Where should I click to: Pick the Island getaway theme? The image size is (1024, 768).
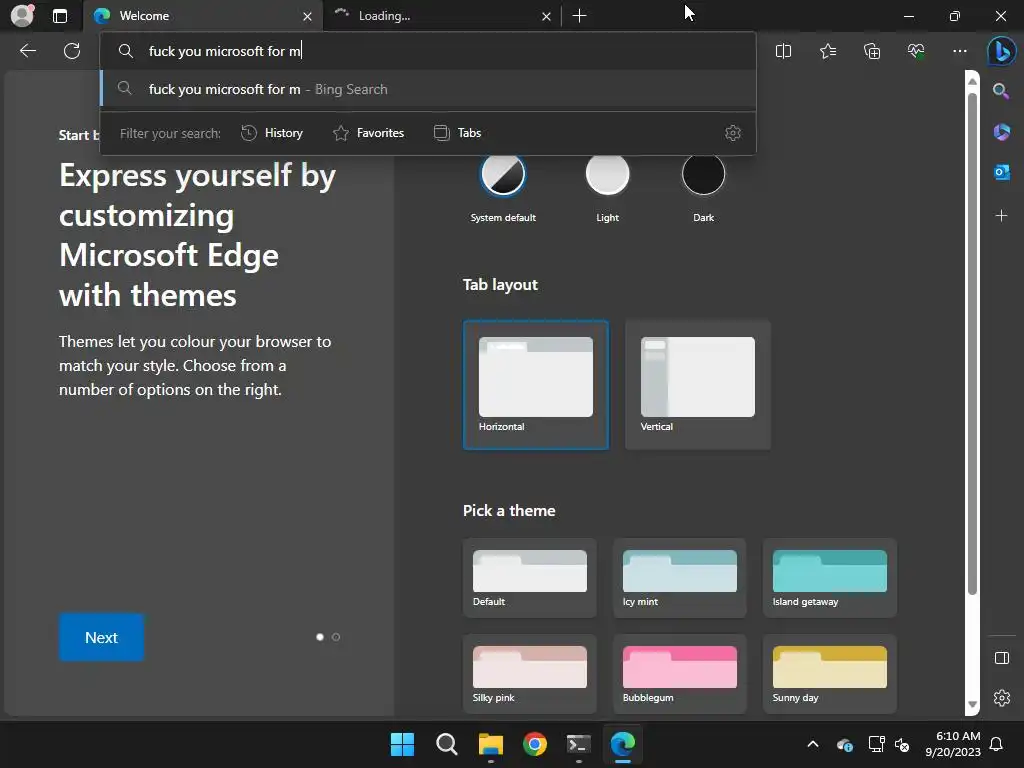click(829, 578)
